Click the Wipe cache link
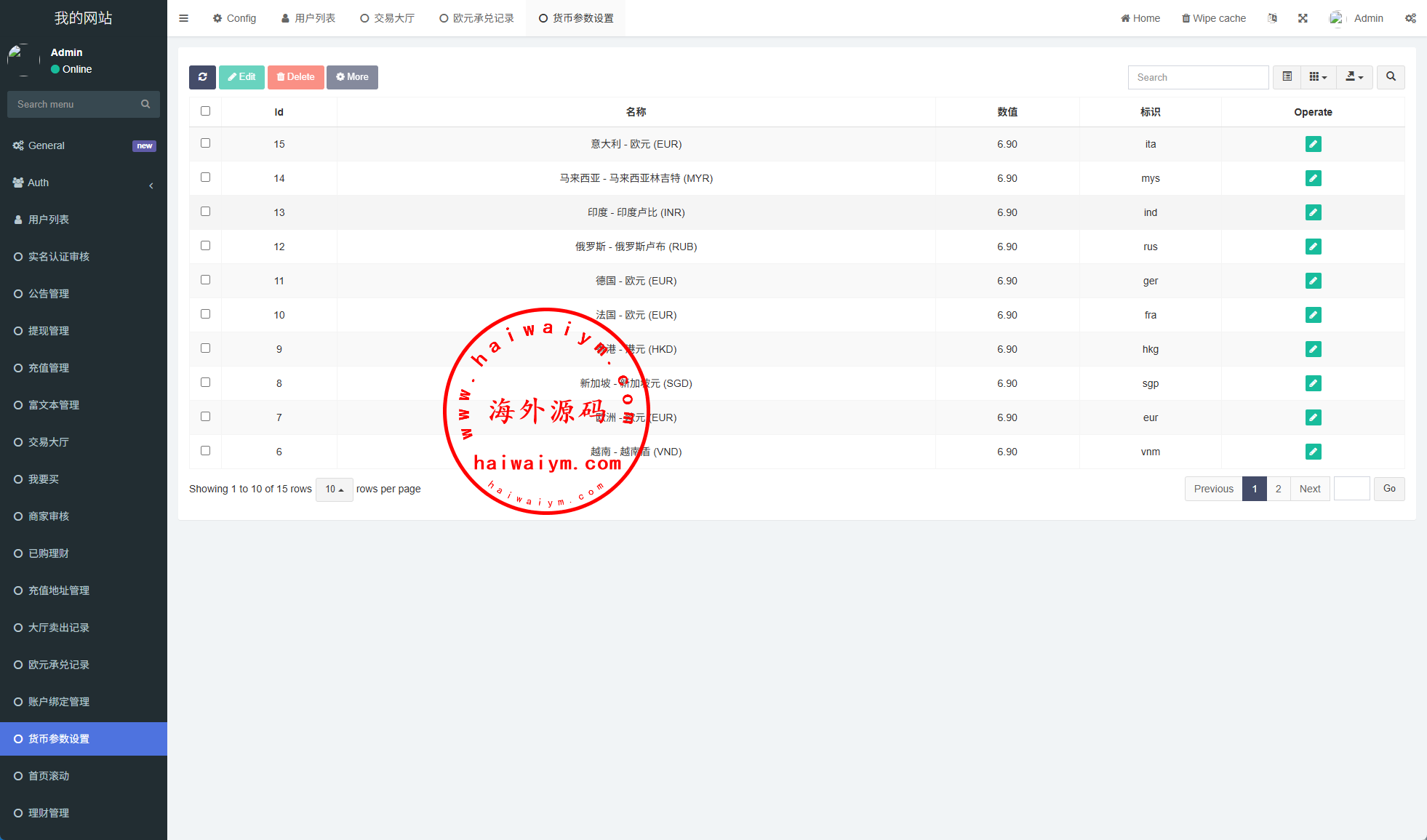This screenshot has width=1427, height=840. [x=1213, y=18]
